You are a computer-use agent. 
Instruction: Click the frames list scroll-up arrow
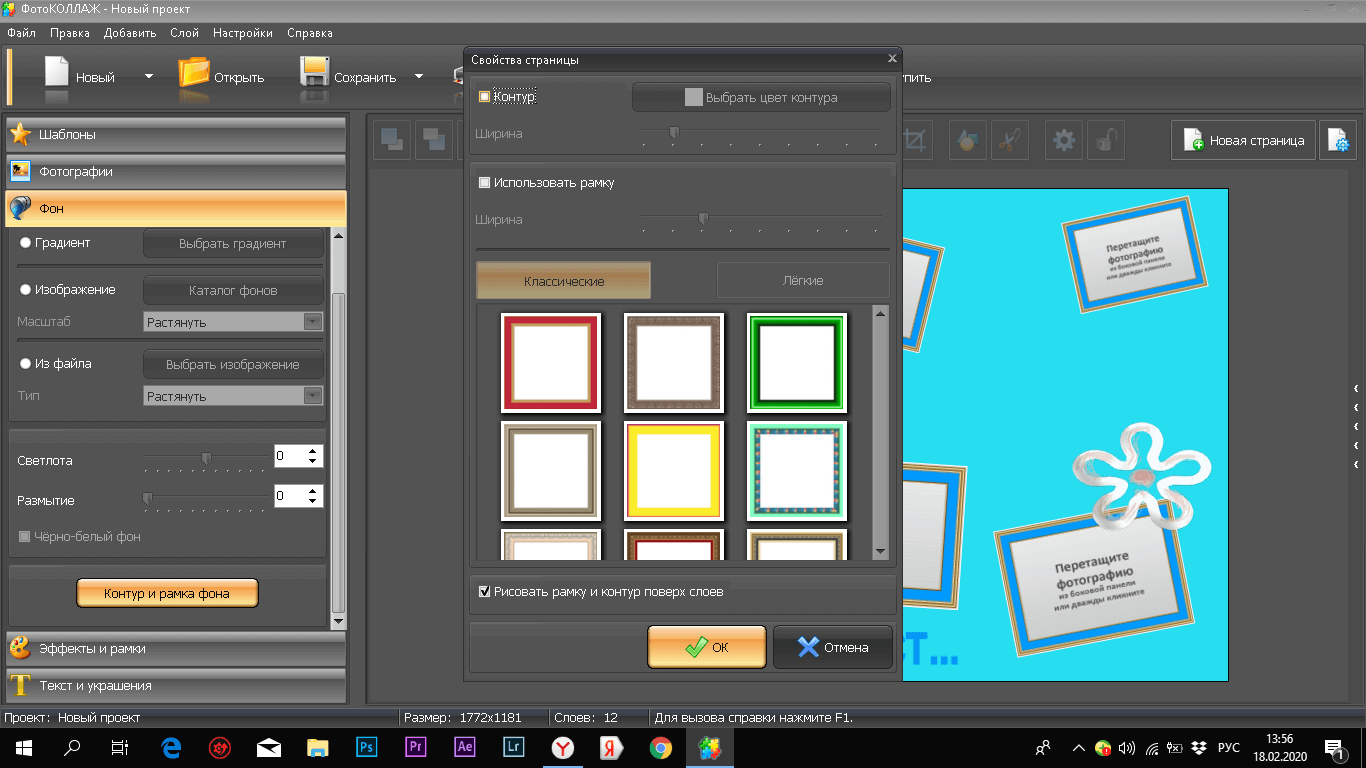(x=880, y=313)
